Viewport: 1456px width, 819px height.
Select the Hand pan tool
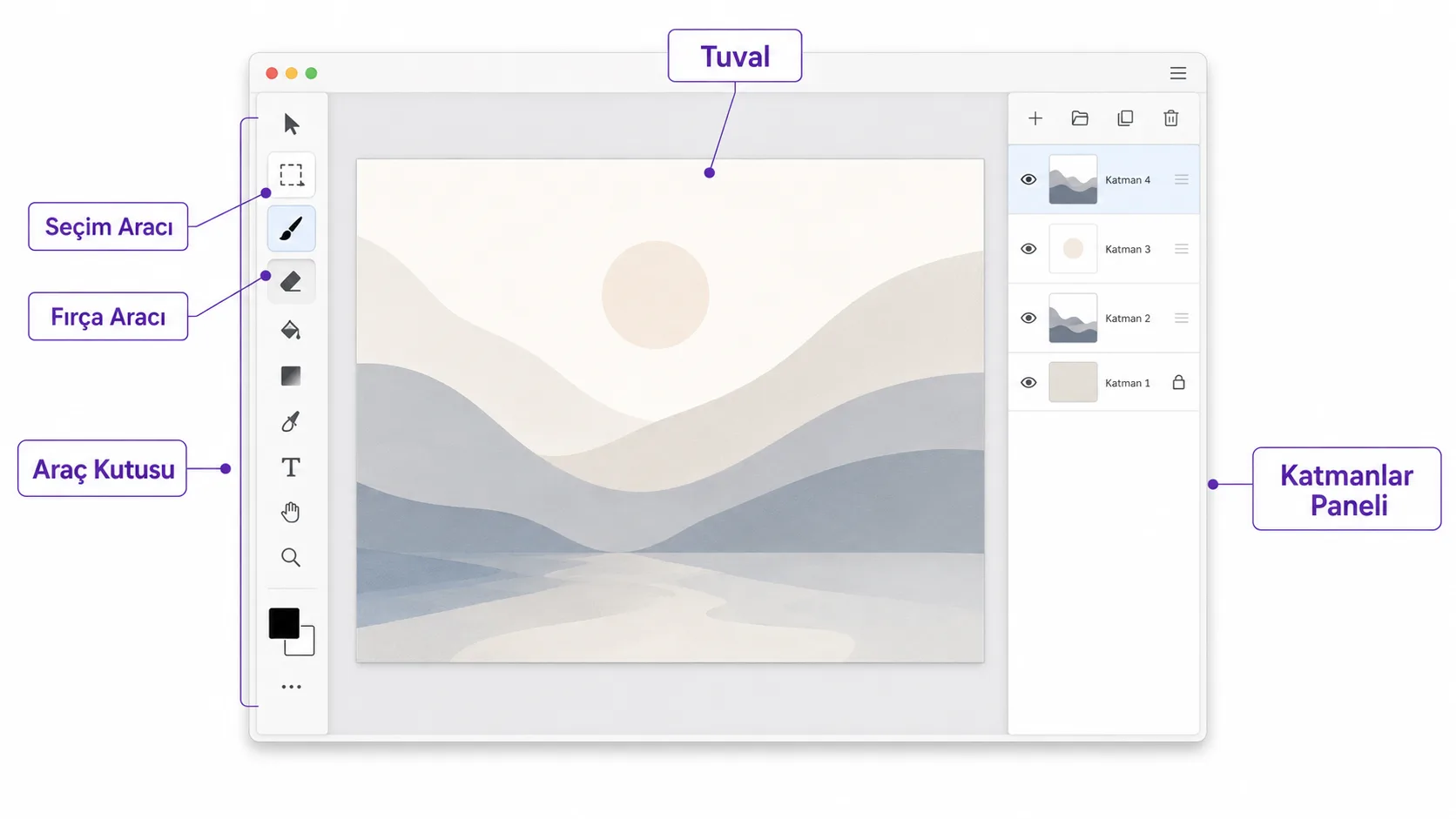click(x=291, y=512)
